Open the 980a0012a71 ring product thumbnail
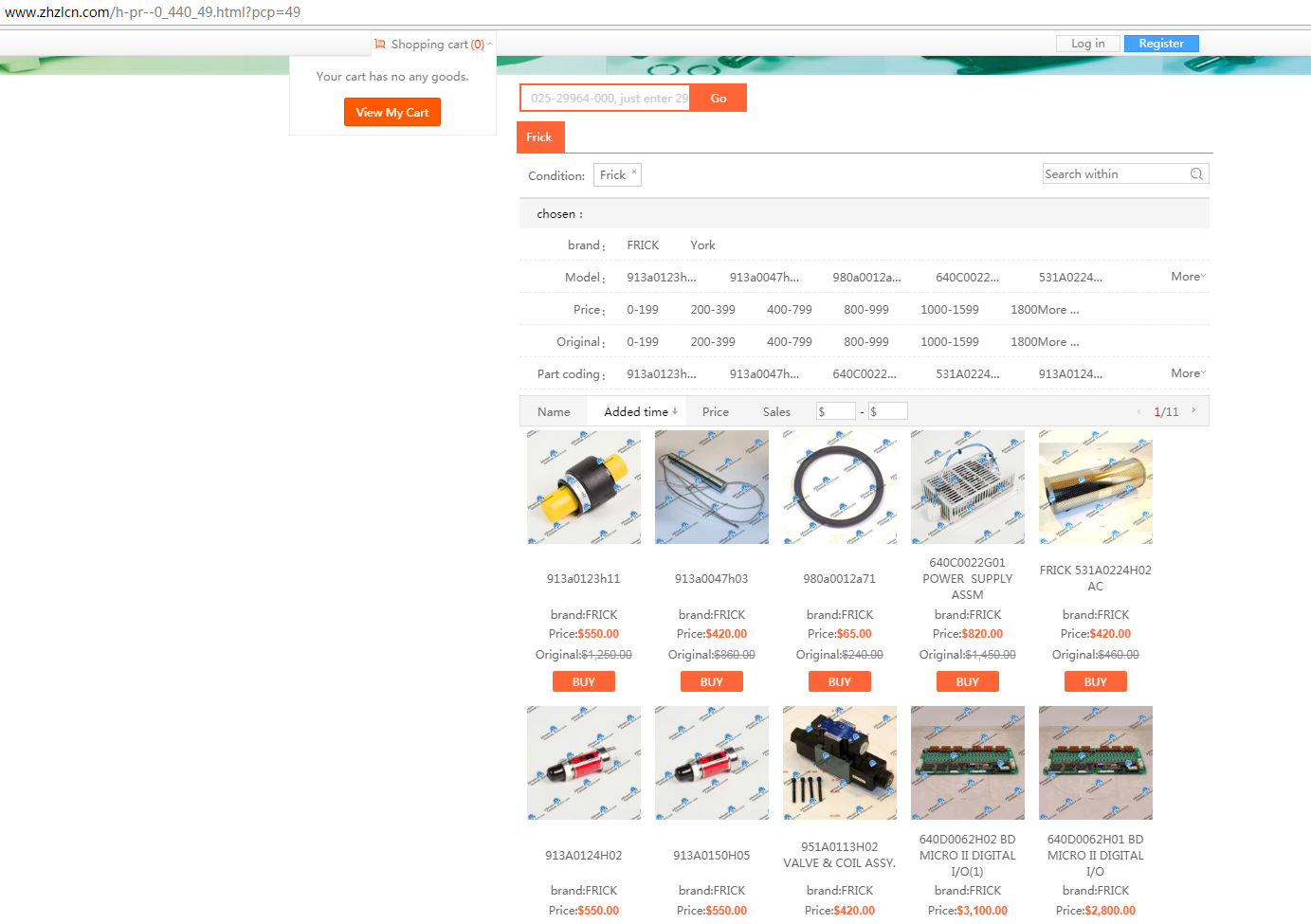The width and height of the screenshot is (1311, 924). pyautogui.click(x=839, y=487)
